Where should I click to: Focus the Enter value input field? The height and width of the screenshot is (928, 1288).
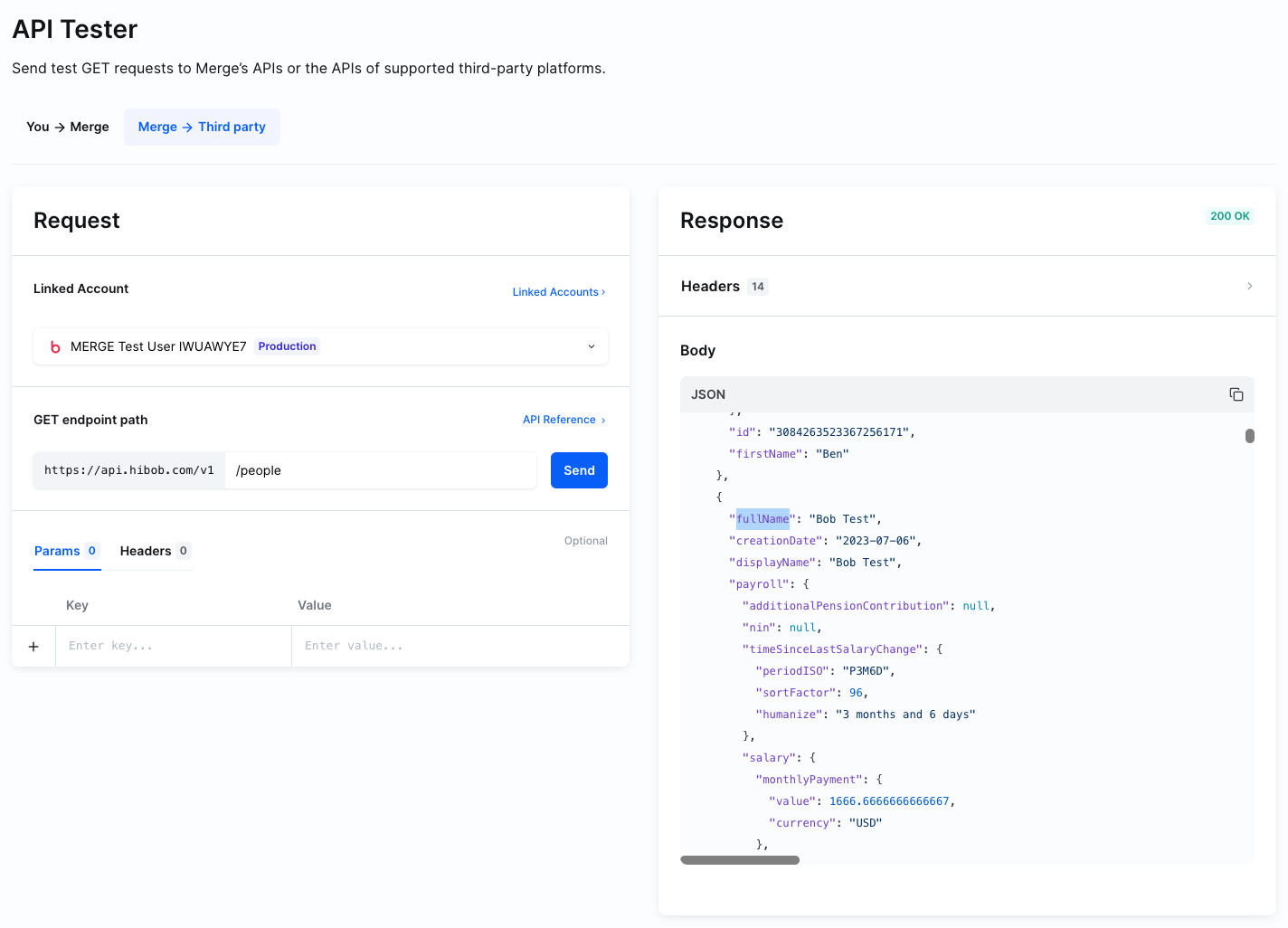(459, 646)
